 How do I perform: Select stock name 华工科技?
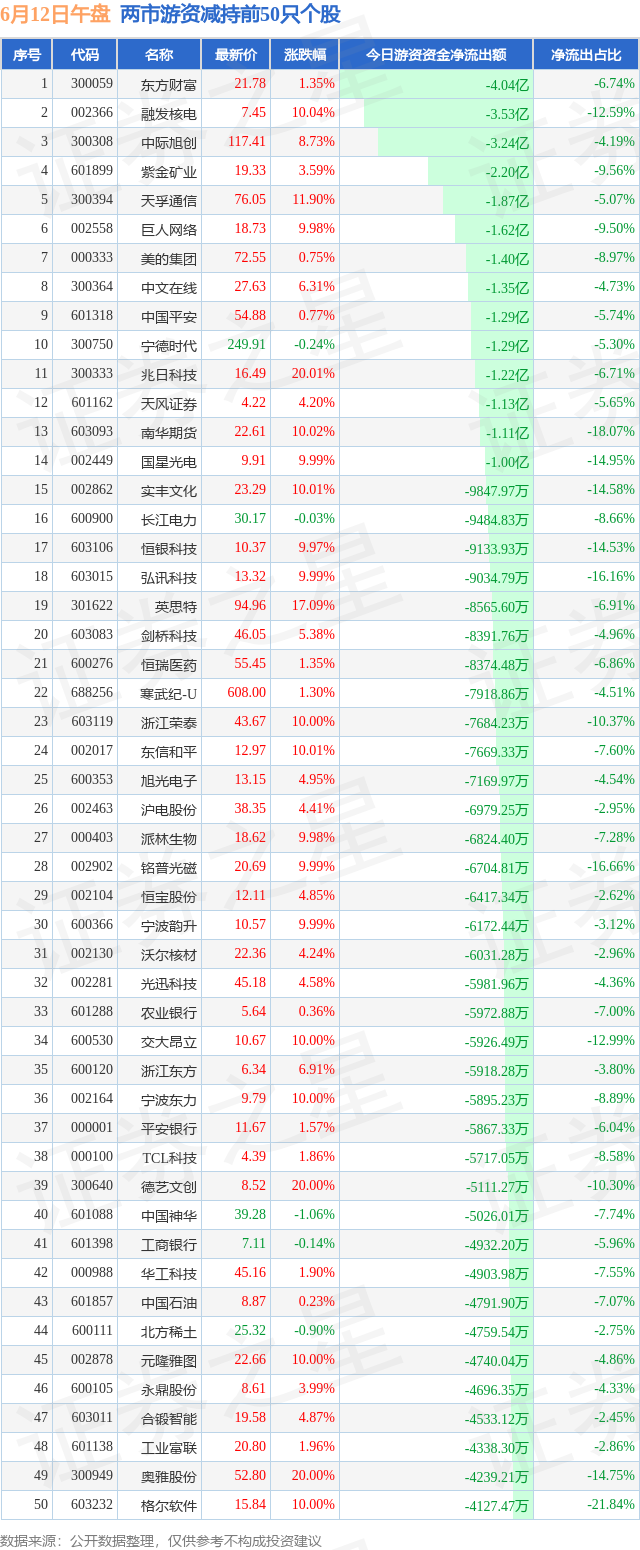169,1274
